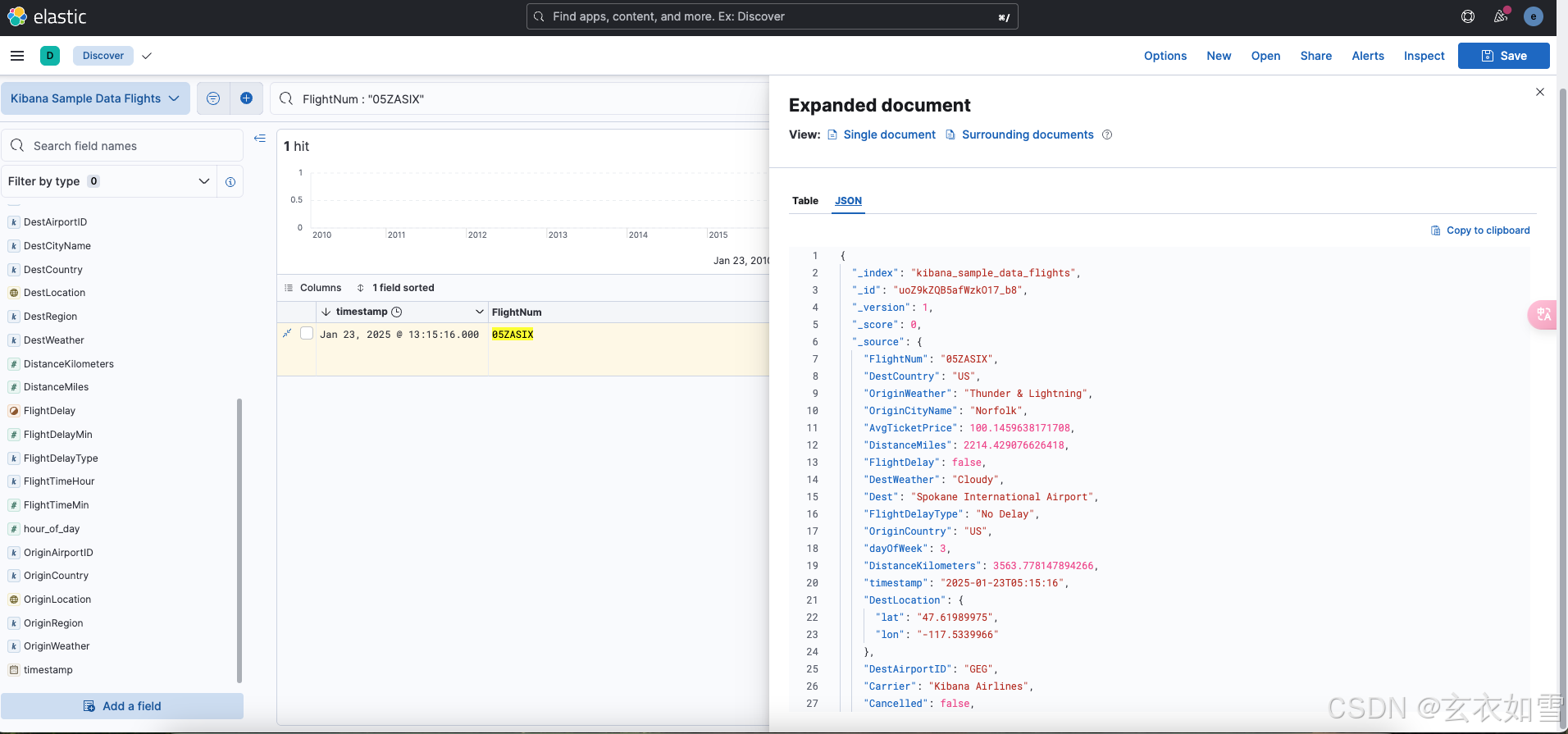This screenshot has height=734, width=1568.
Task: Click help icon beside Surrounding documents
Action: 1107,134
